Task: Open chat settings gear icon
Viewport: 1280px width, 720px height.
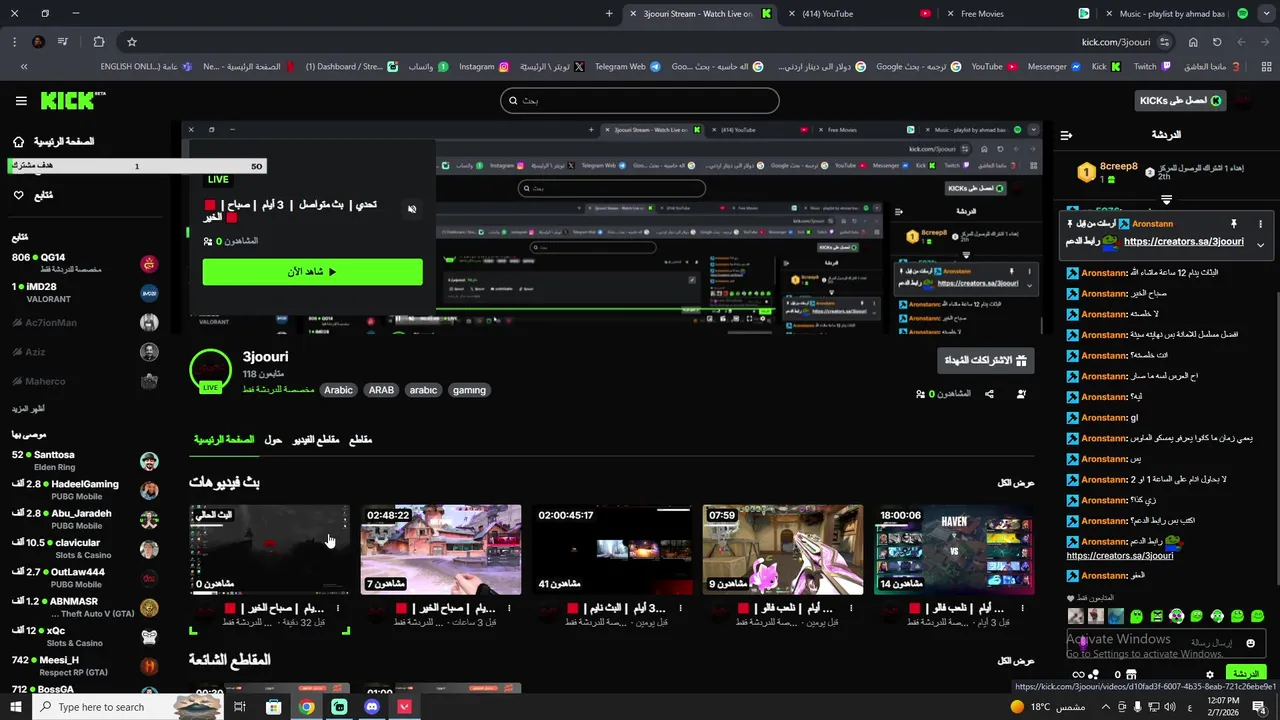Action: click(x=1209, y=675)
